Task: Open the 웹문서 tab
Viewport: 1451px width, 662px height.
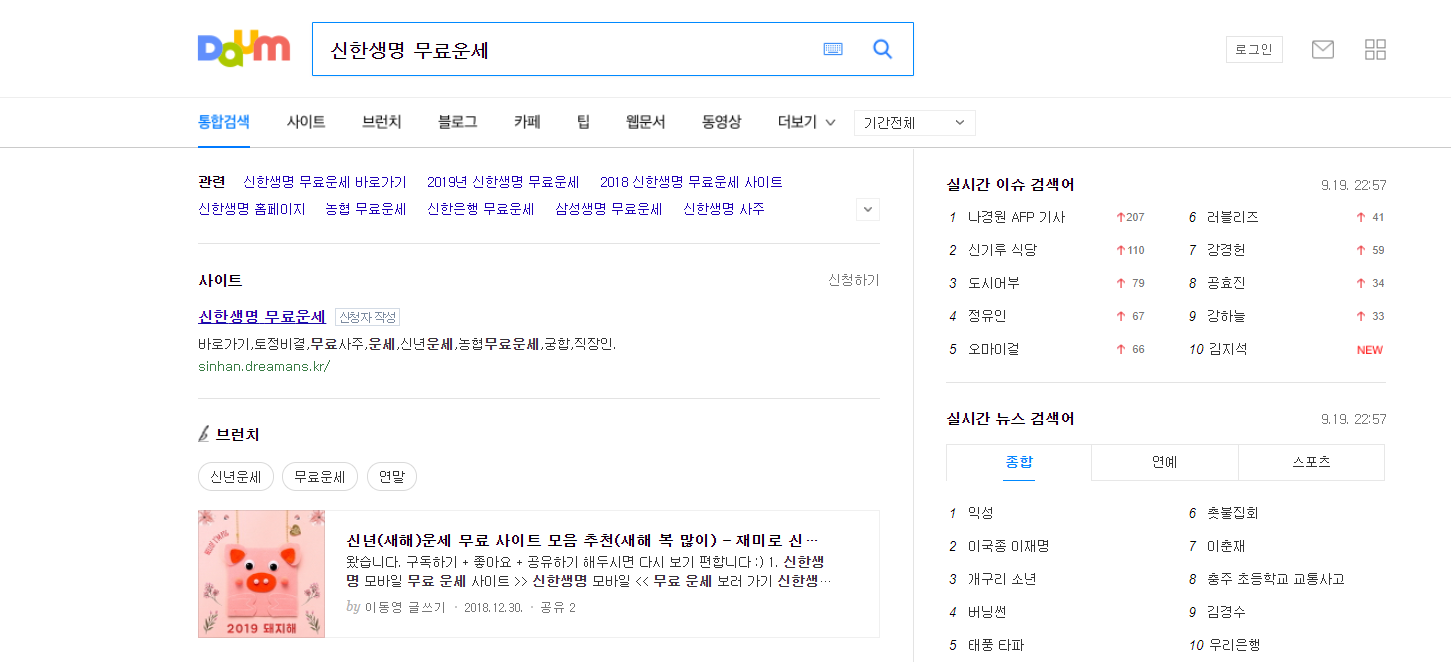Action: (646, 122)
